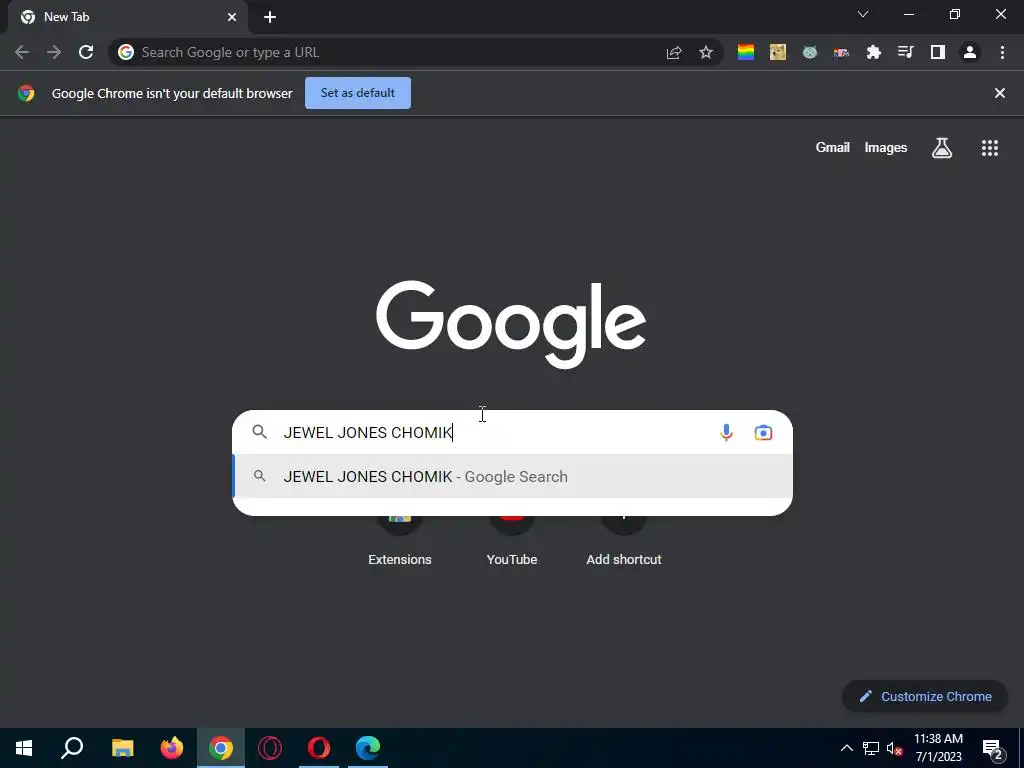Open taskbar clock 11:38 AM
1024x768 pixels.
pyautogui.click(x=938, y=748)
